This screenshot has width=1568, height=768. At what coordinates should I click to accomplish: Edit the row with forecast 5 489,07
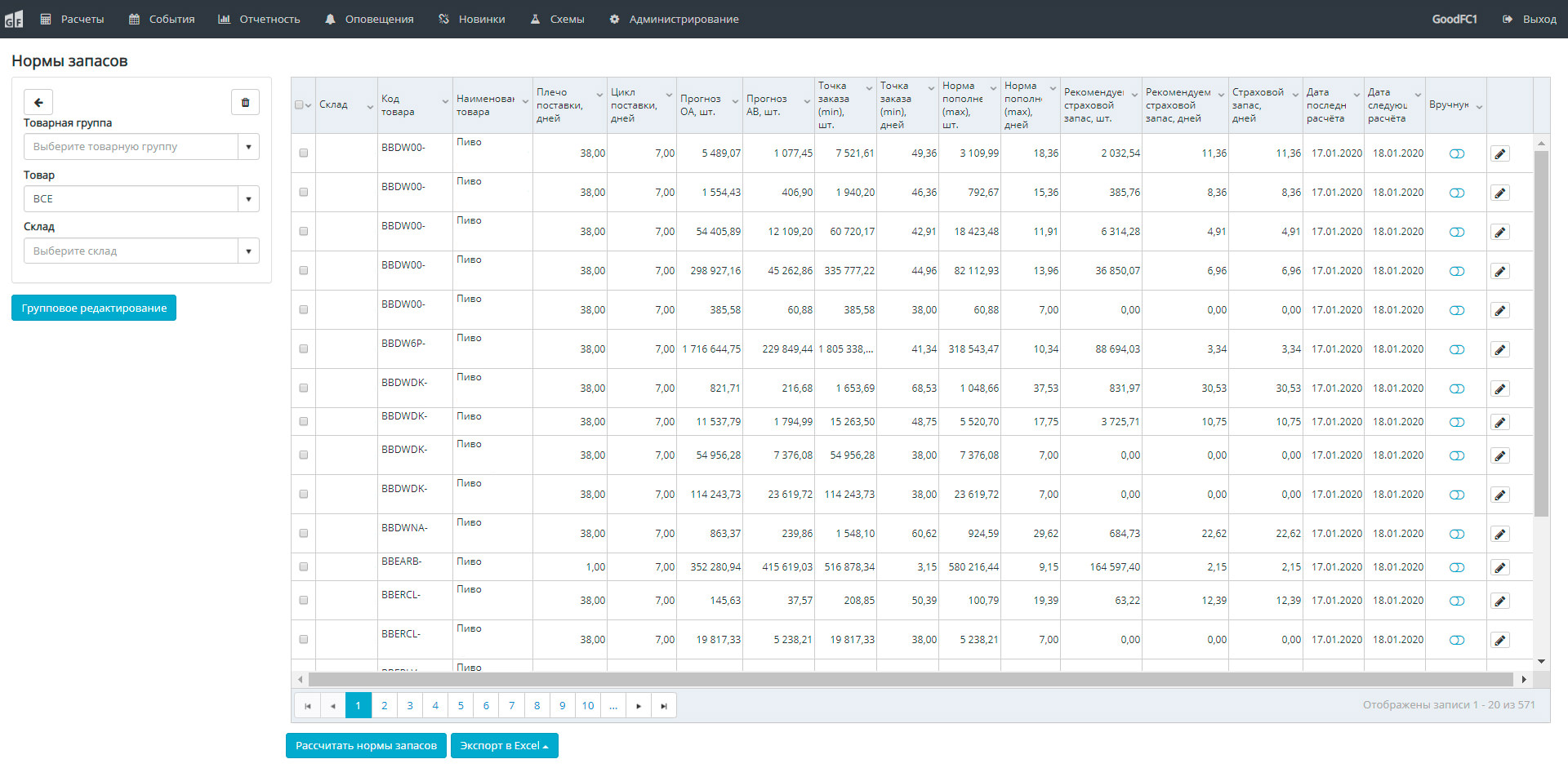[x=1500, y=153]
